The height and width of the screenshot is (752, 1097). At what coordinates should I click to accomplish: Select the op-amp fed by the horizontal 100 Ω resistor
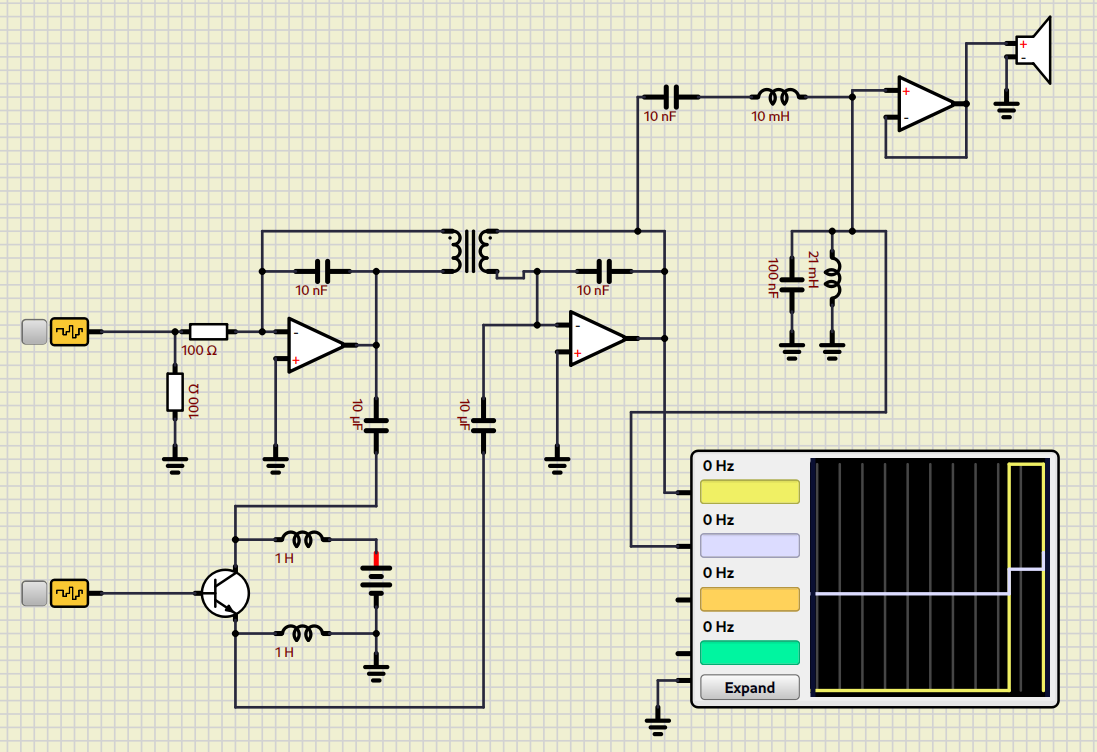pyautogui.click(x=316, y=345)
